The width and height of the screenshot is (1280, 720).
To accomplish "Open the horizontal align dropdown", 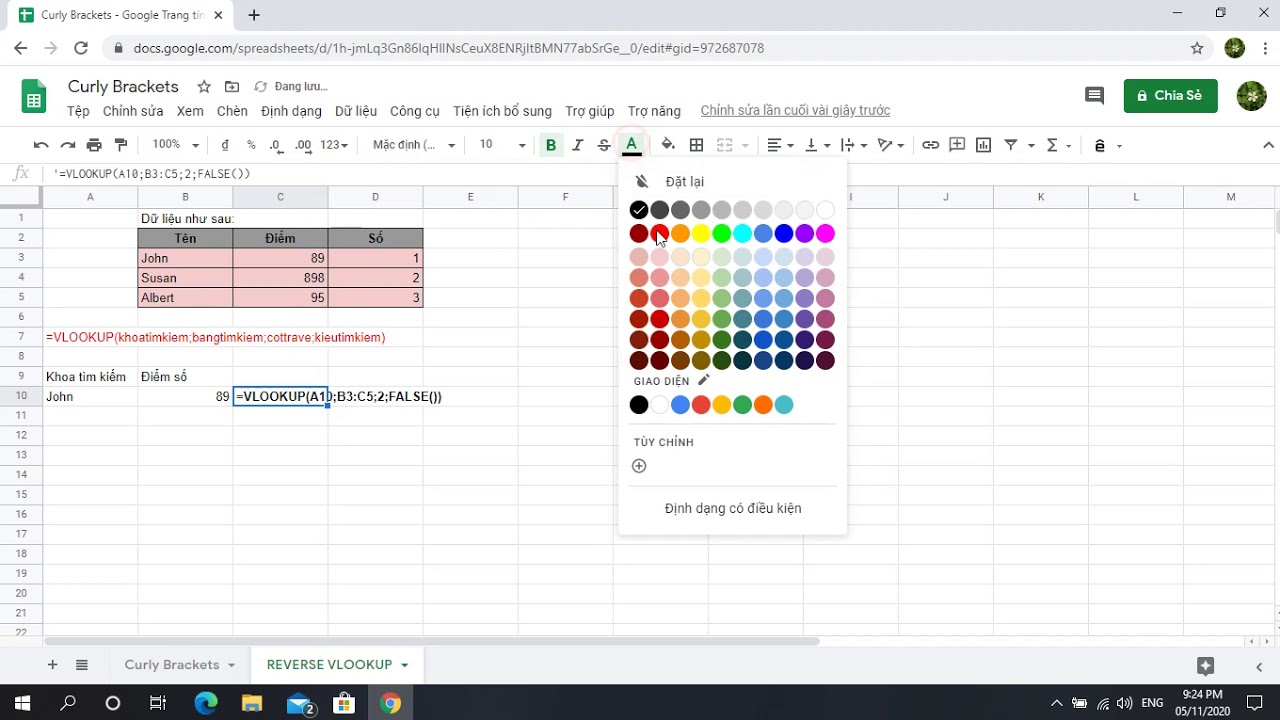I will (x=780, y=145).
